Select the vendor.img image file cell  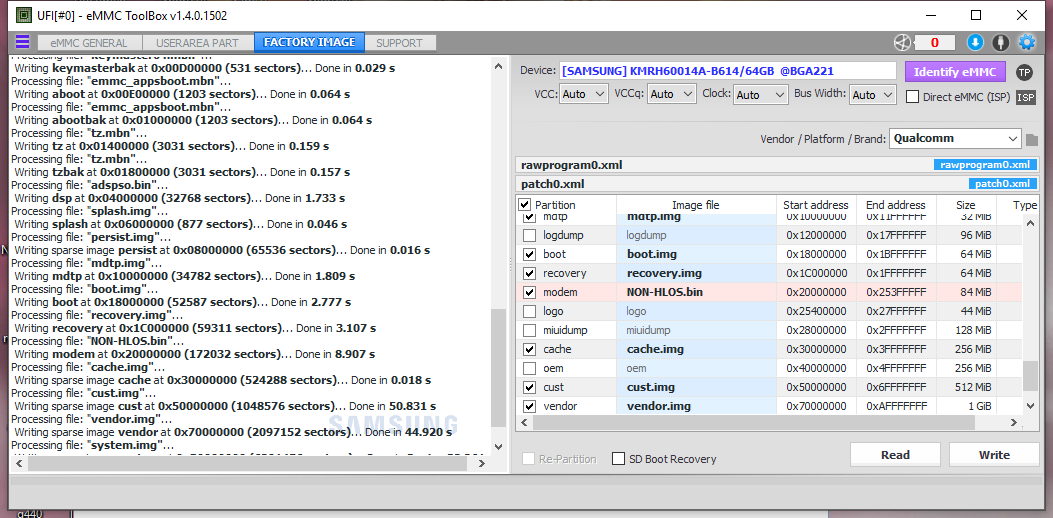coord(696,406)
